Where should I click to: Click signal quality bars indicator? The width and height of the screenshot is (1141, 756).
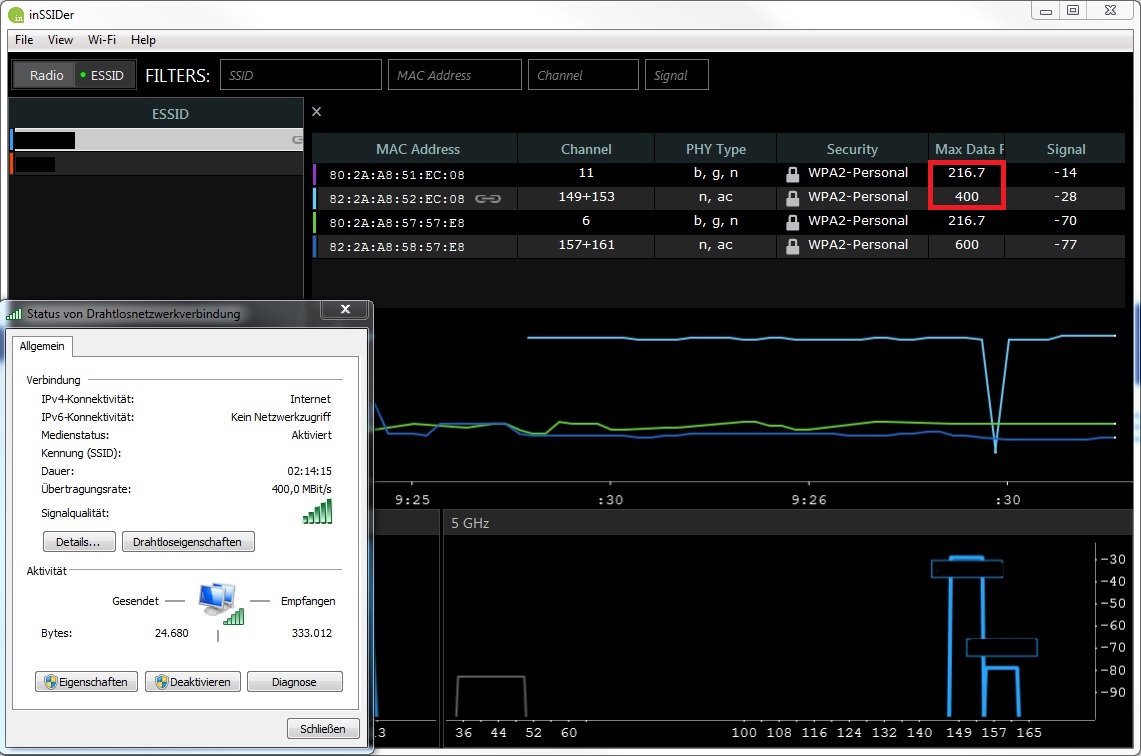pyautogui.click(x=318, y=512)
